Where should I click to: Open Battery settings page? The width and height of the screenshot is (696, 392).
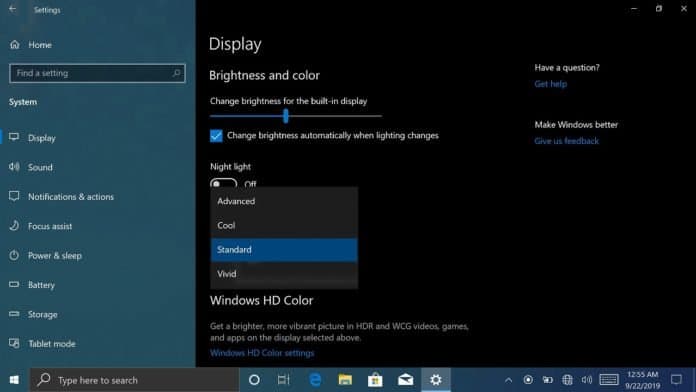(41, 285)
